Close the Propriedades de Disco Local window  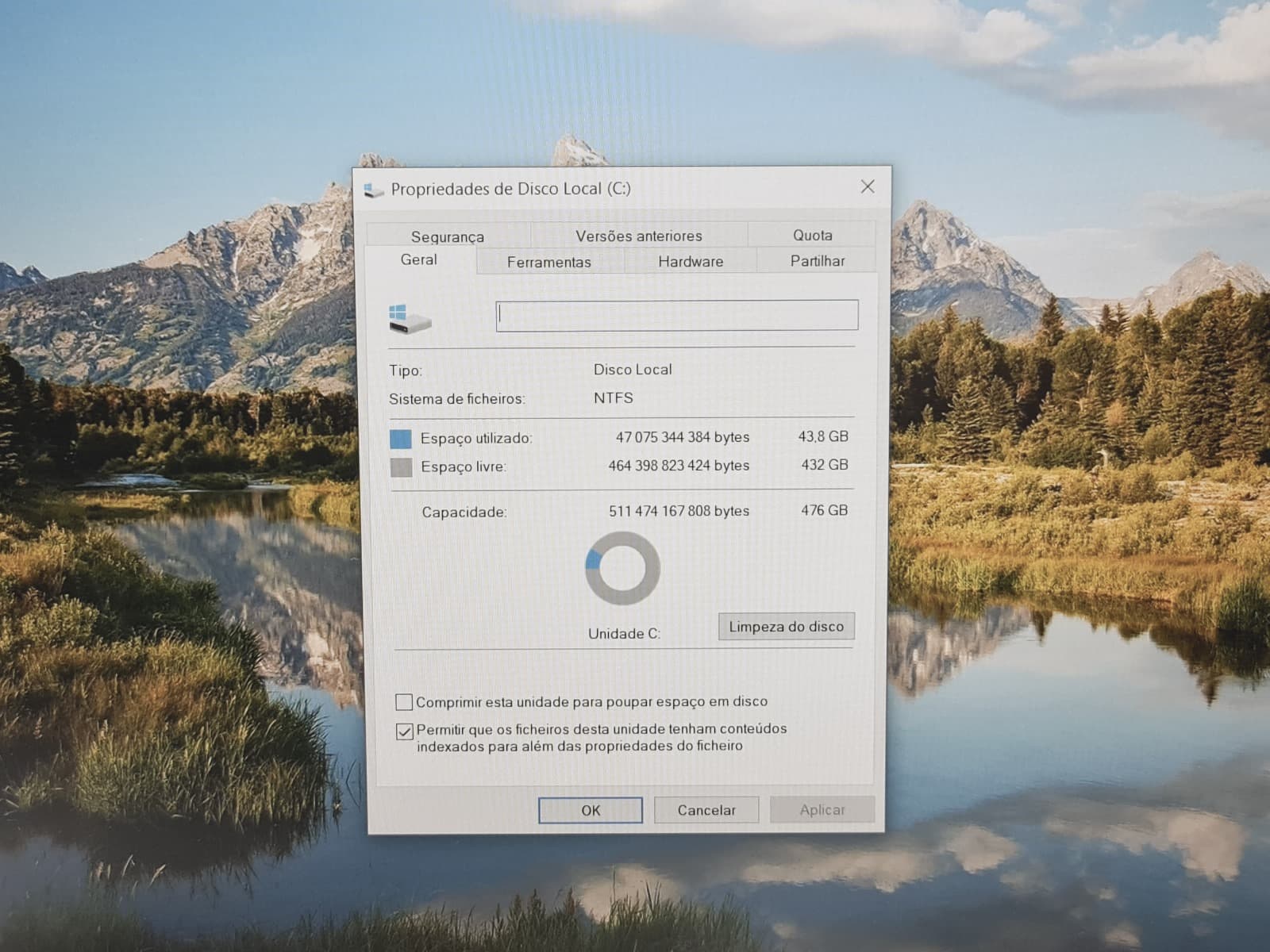coord(868,186)
